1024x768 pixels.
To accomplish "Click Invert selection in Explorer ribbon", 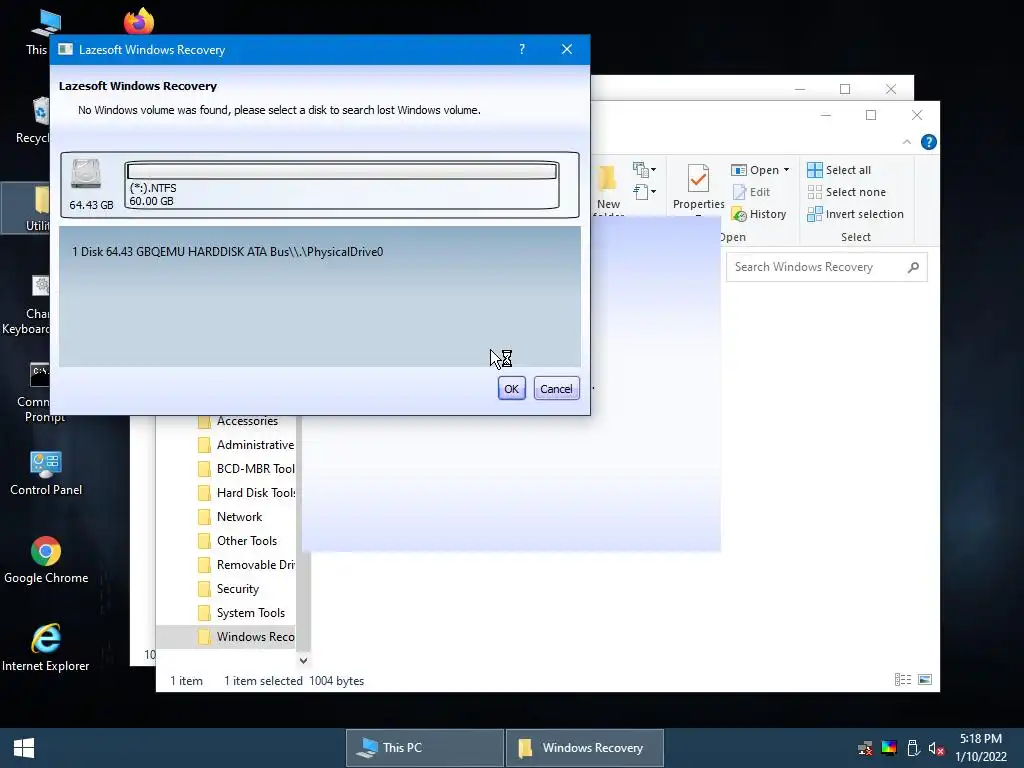I will [x=856, y=214].
